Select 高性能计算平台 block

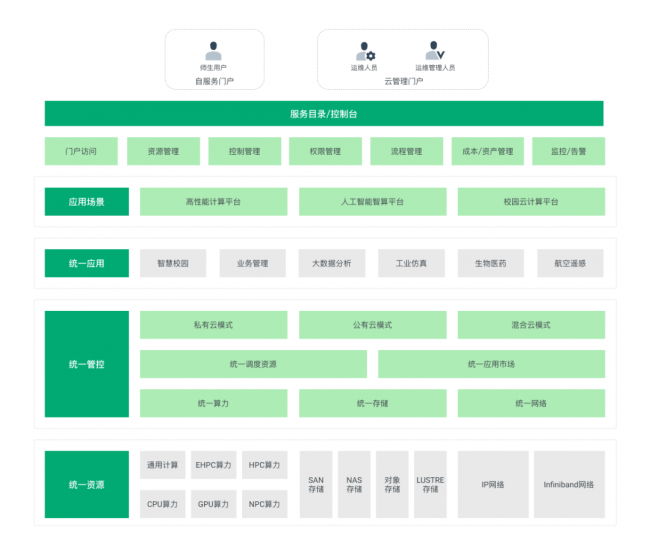coord(213,202)
